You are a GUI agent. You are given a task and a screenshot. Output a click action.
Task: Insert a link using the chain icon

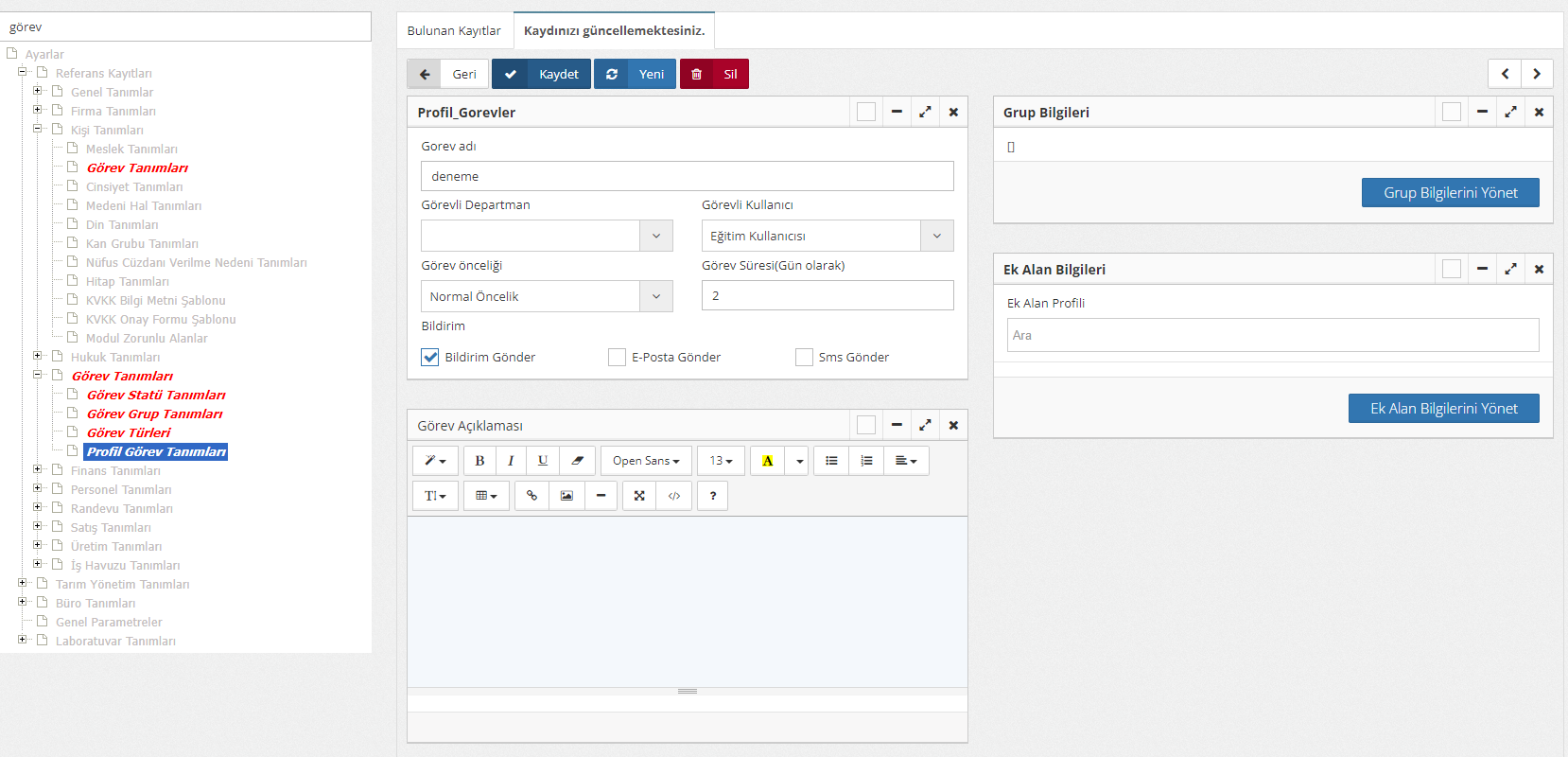(531, 496)
